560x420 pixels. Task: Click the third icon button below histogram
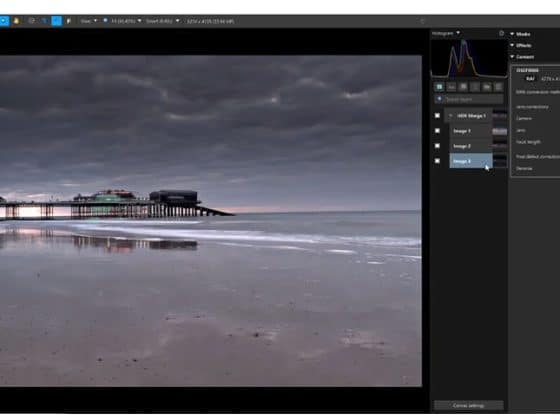pos(463,87)
